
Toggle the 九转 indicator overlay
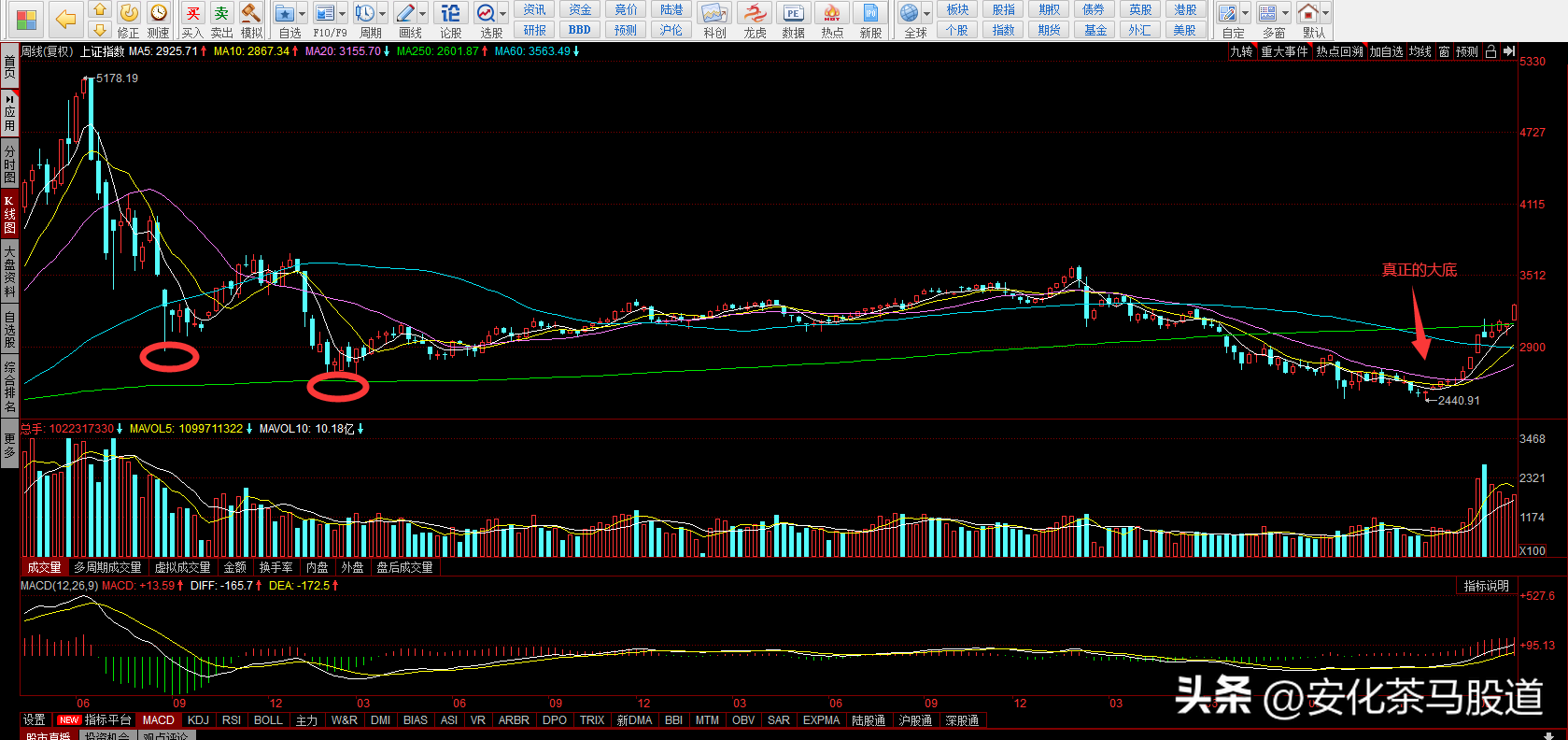[1241, 51]
